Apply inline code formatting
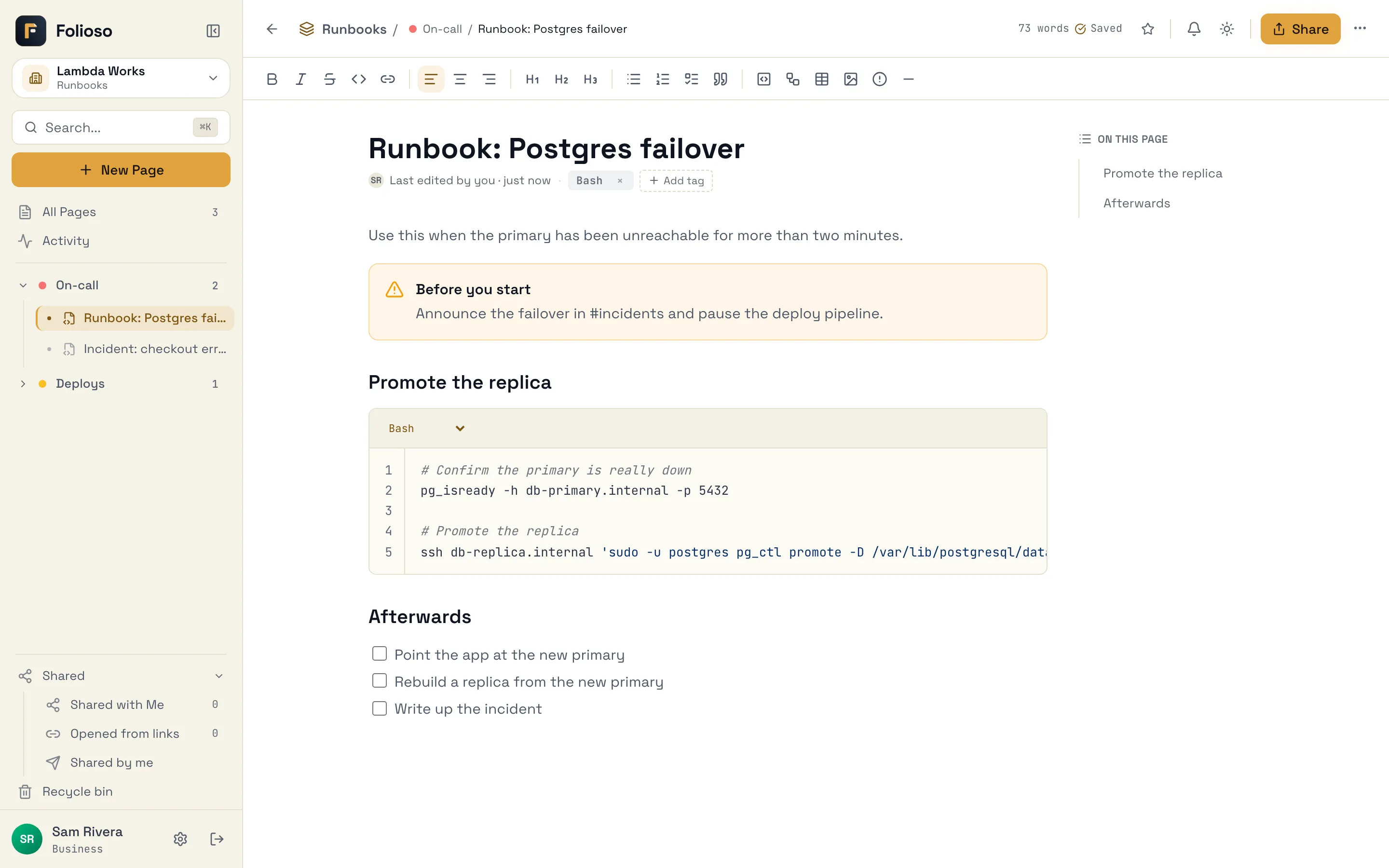 pos(359,79)
